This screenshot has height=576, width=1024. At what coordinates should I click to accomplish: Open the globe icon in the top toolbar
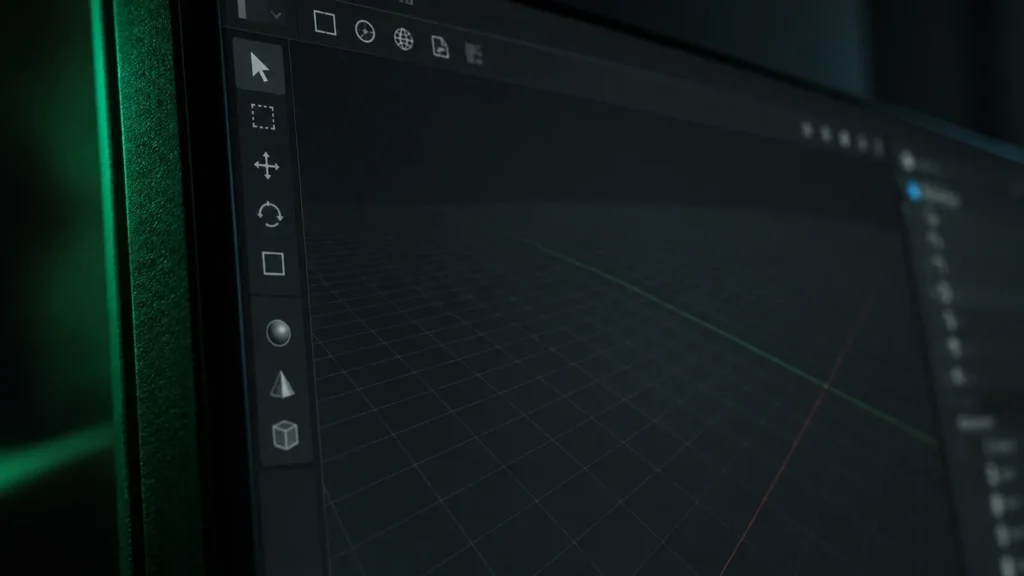point(404,39)
